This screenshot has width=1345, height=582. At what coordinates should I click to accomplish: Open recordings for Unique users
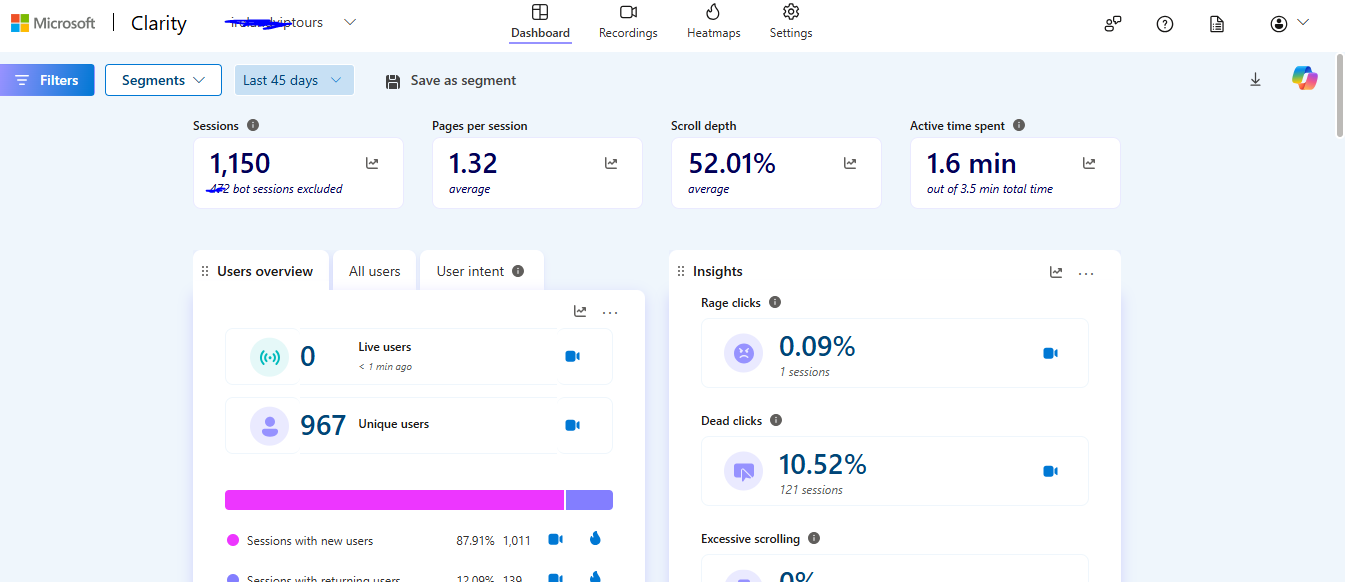point(572,425)
